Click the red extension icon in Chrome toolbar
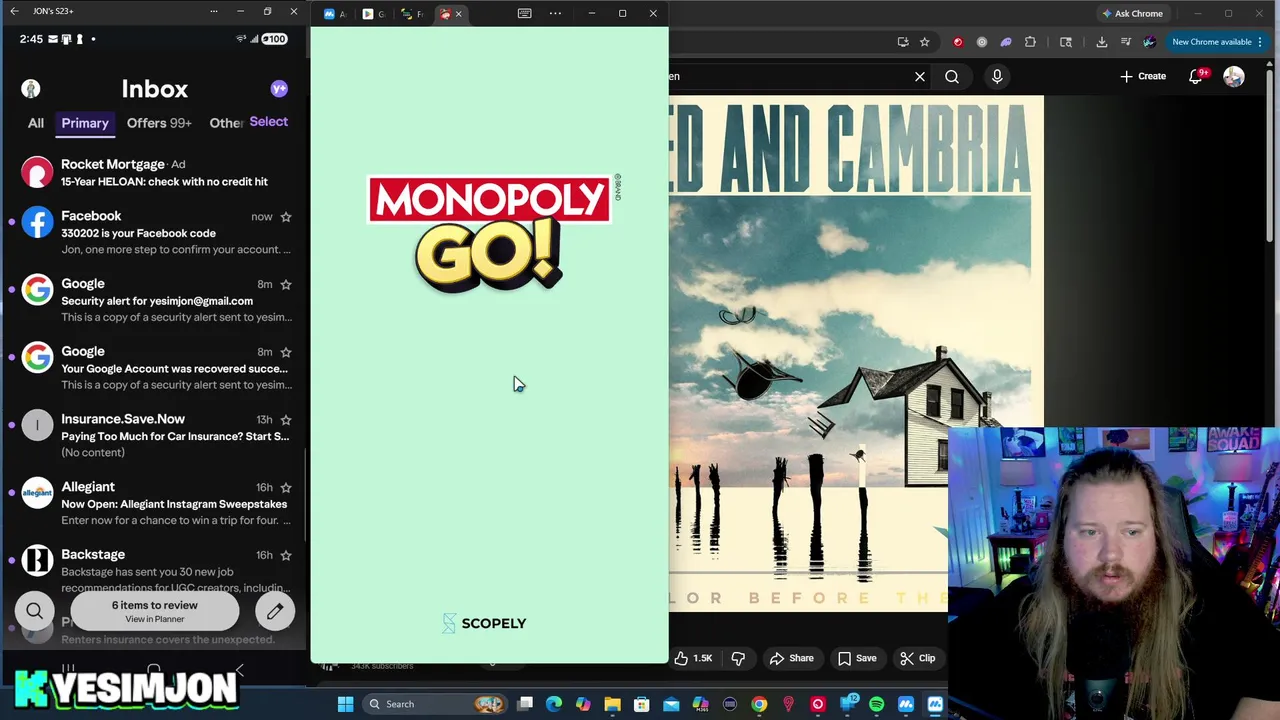The height and width of the screenshot is (720, 1280). [x=958, y=42]
